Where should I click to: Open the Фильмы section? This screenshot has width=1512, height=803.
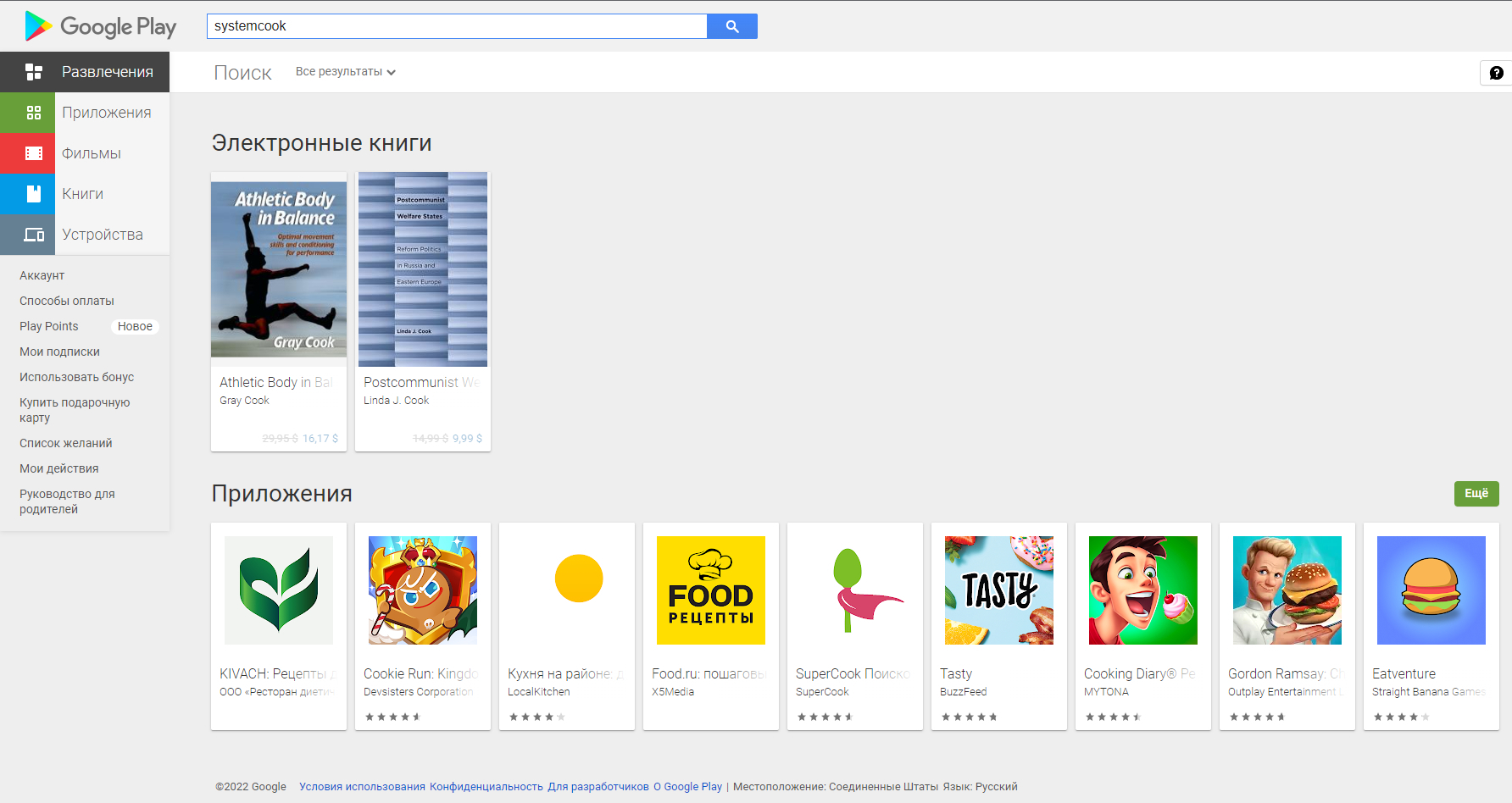pyautogui.click(x=85, y=153)
